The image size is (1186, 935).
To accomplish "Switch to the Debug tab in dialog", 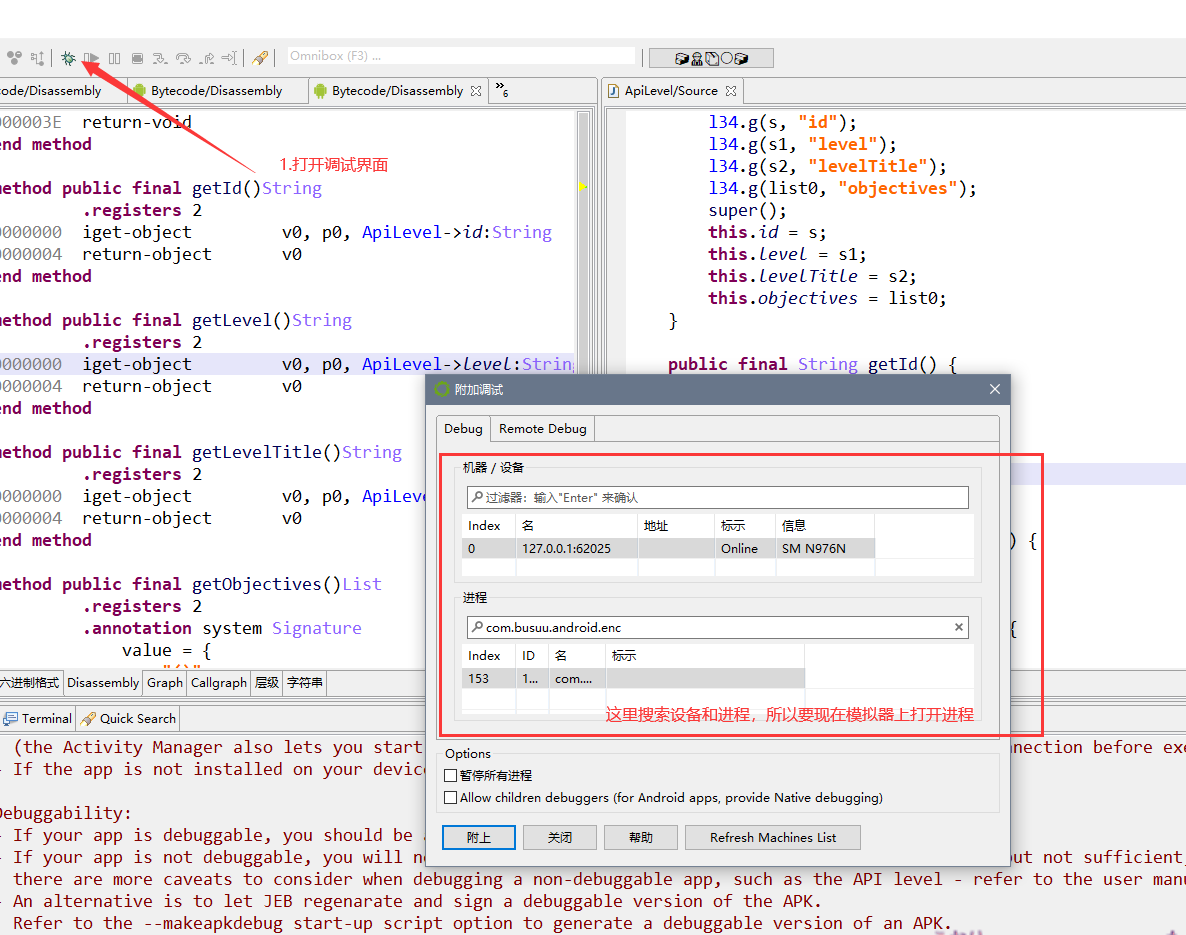I will [463, 429].
